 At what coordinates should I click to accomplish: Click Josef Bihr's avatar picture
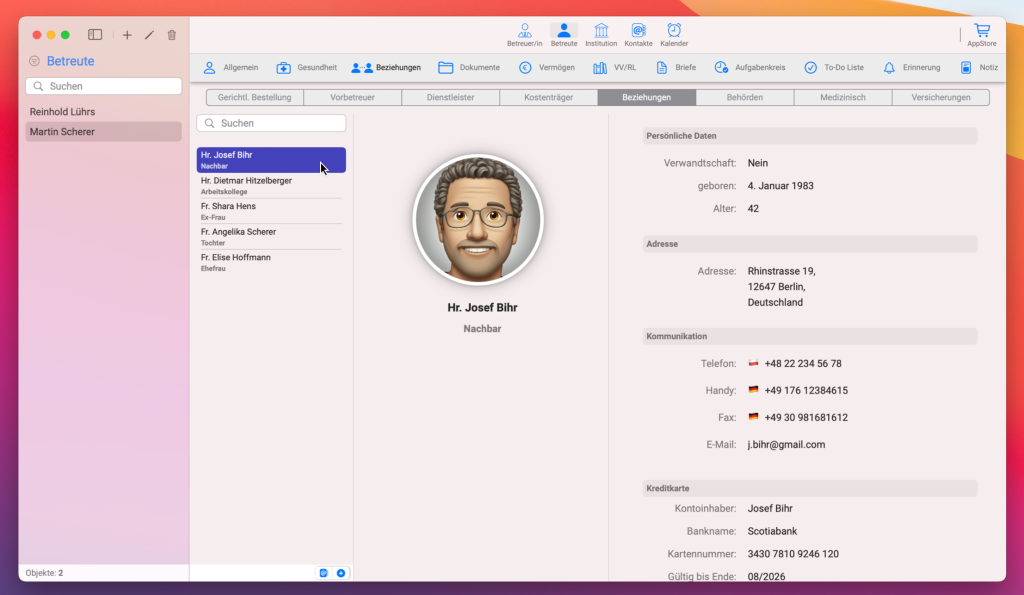coord(478,220)
